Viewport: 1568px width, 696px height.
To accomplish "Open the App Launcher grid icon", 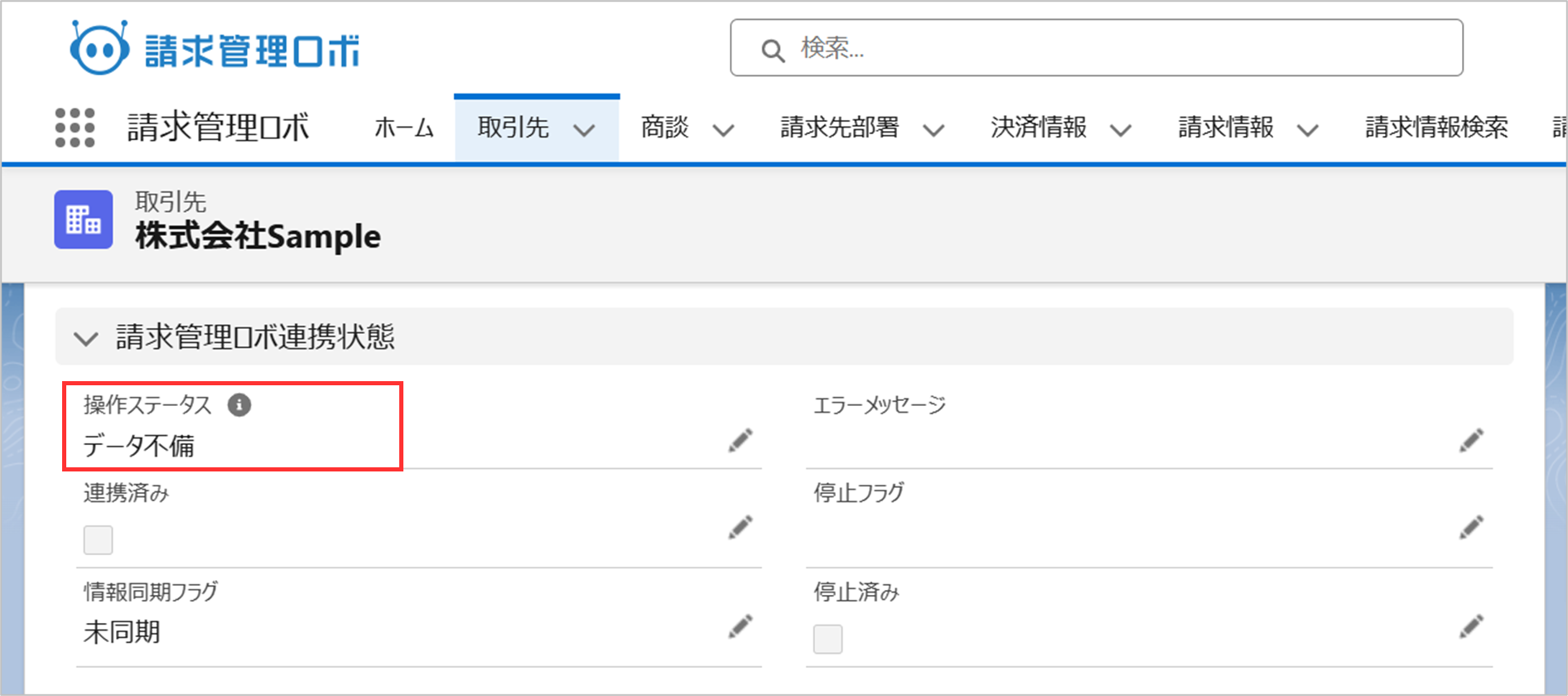I will [x=75, y=128].
